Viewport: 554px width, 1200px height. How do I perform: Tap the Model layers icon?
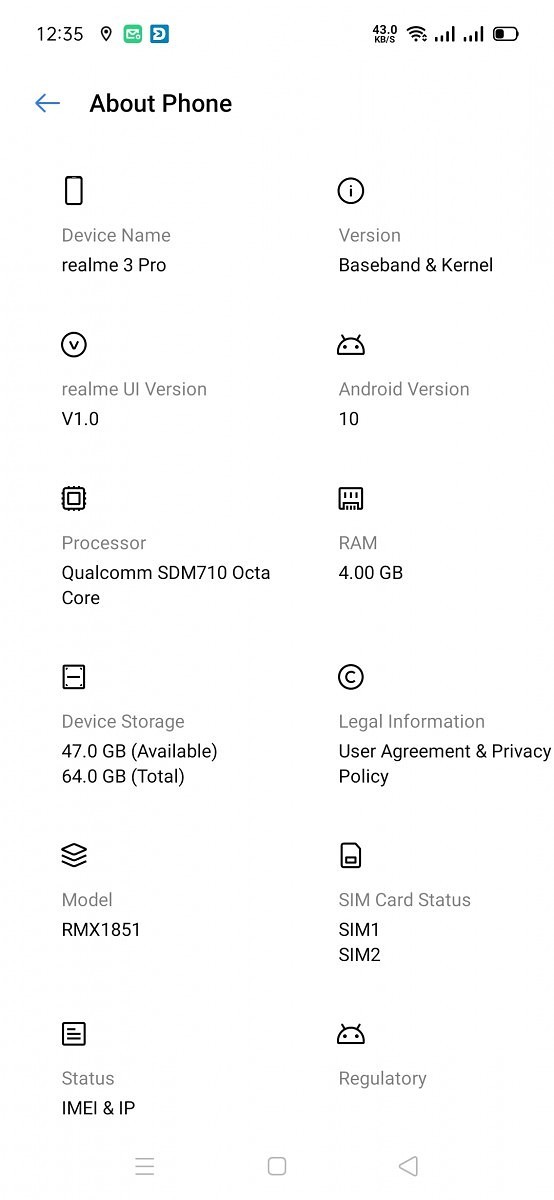point(74,855)
